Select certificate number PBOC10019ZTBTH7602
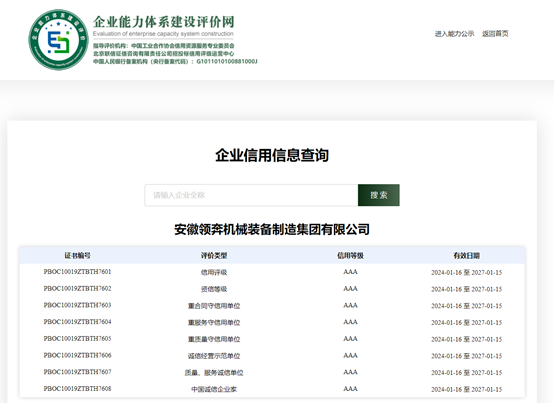This screenshot has width=554, height=403. click(x=77, y=289)
